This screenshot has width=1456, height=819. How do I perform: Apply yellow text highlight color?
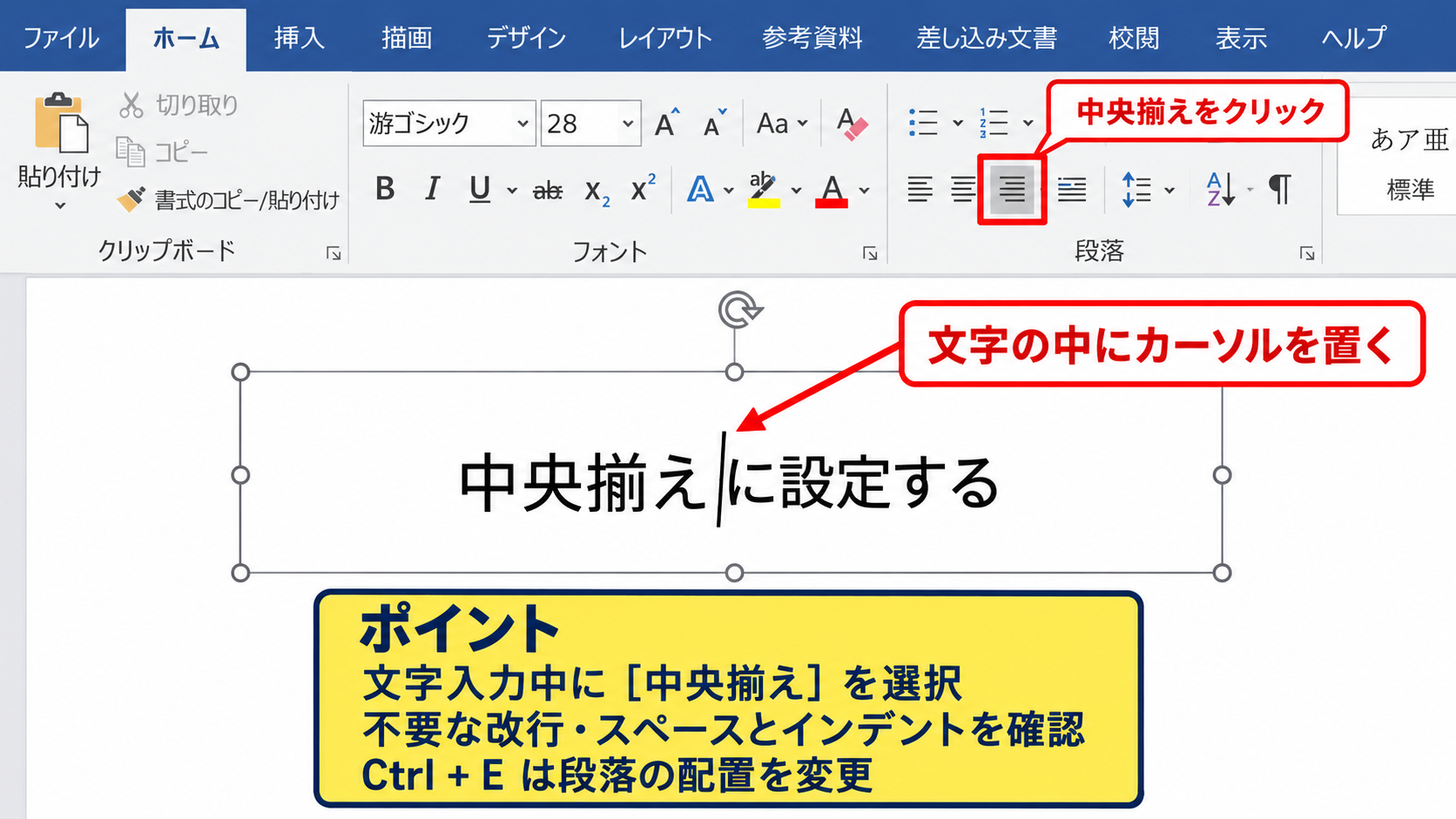click(x=764, y=190)
